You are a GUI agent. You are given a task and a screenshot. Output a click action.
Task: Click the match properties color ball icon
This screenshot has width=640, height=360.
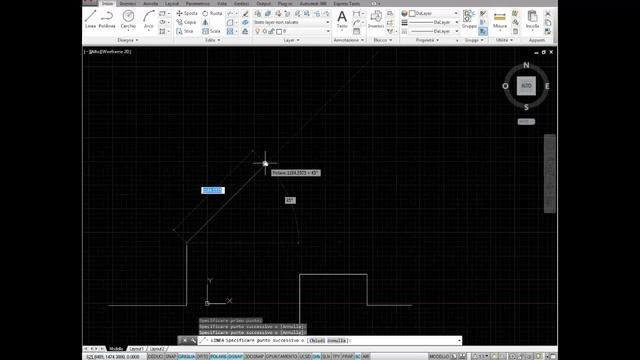point(404,13)
